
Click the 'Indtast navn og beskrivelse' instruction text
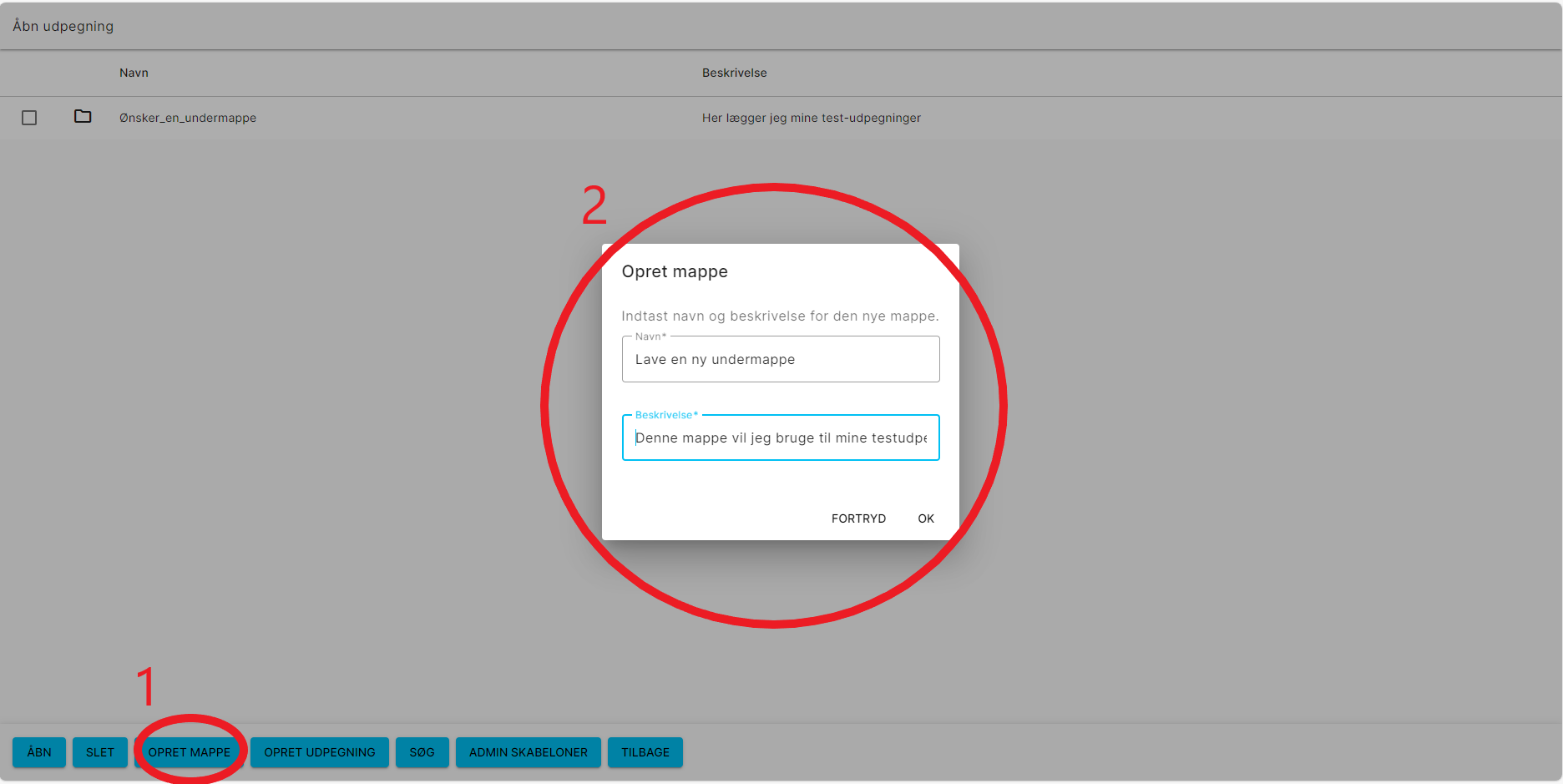780,316
